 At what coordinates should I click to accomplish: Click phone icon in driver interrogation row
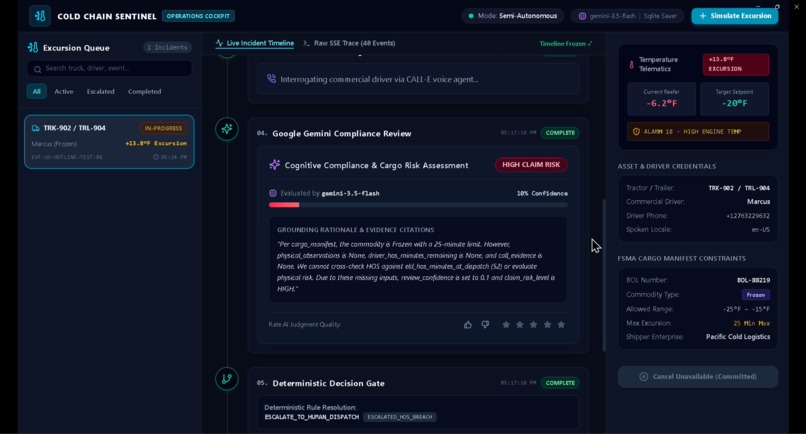(271, 79)
